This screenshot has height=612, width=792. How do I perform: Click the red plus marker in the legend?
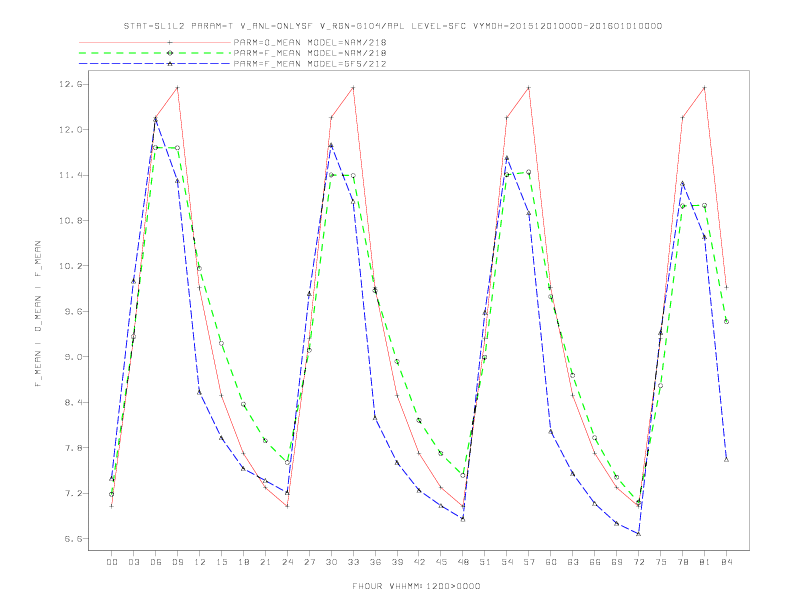(170, 42)
